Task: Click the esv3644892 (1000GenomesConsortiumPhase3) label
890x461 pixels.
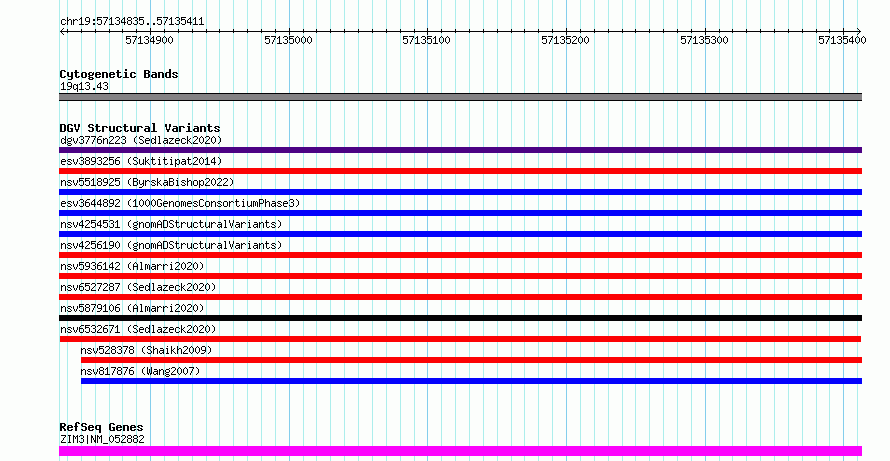Action: click(x=180, y=203)
